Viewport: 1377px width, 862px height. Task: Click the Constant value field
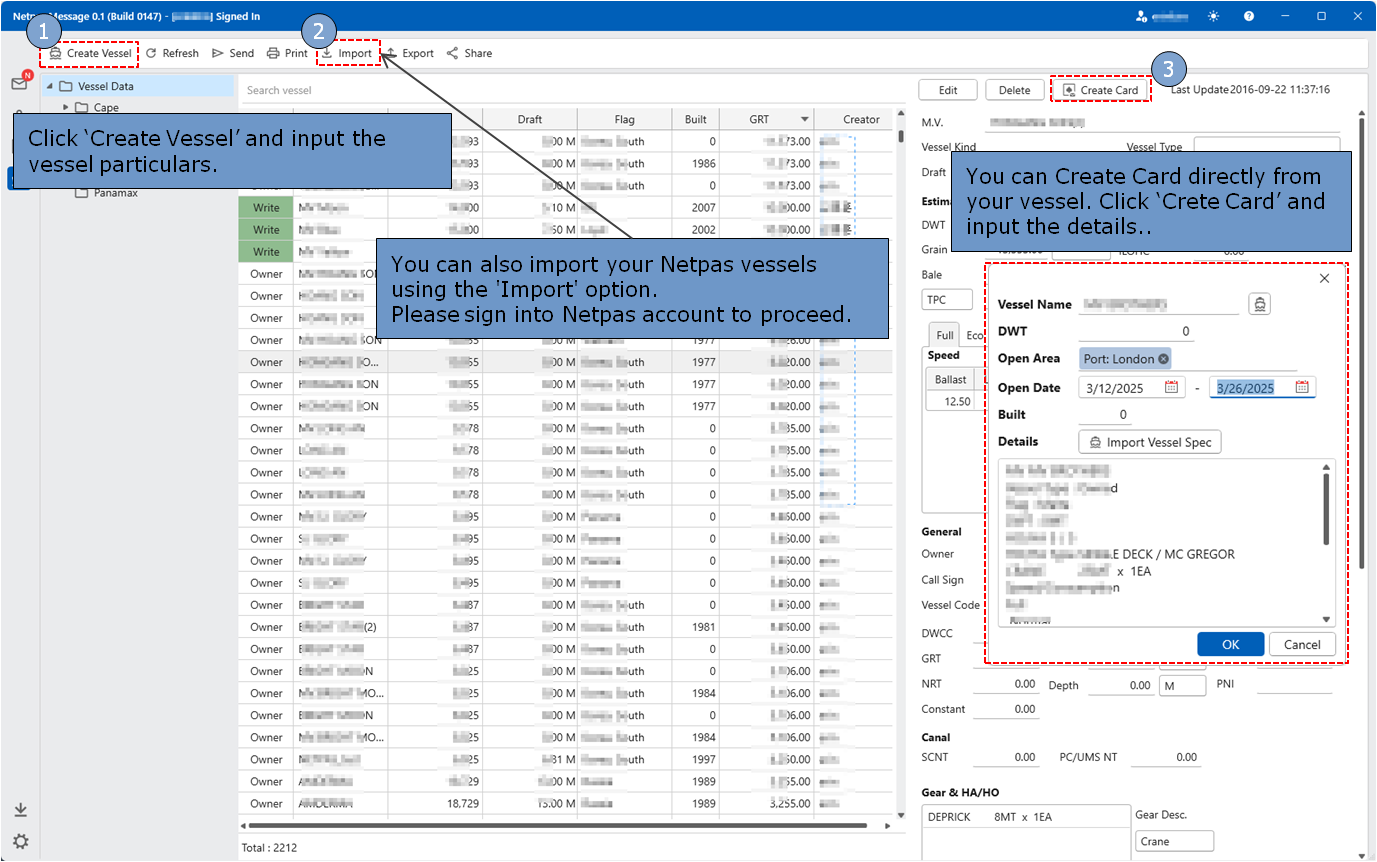tap(1005, 709)
